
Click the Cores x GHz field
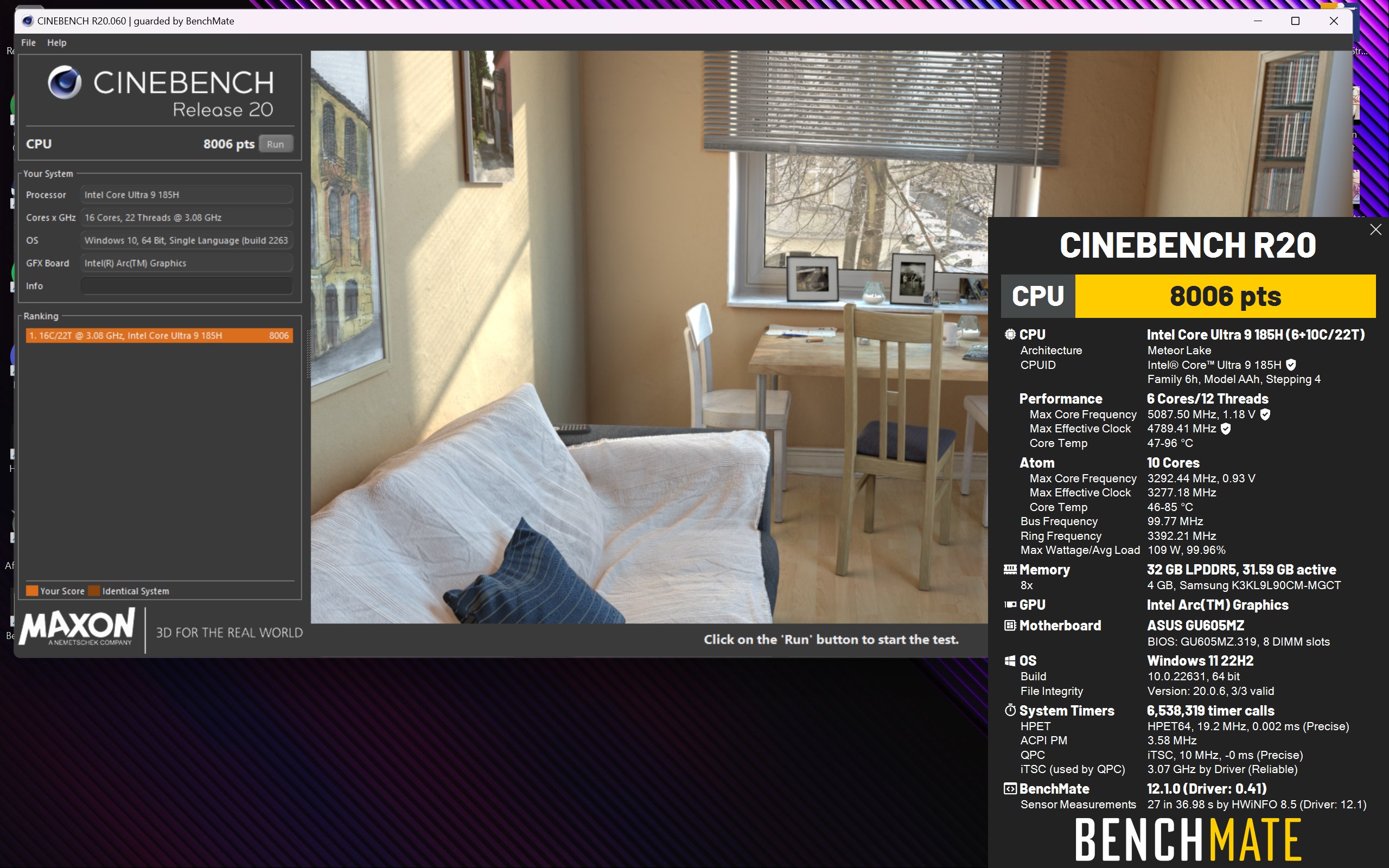pyautogui.click(x=187, y=218)
